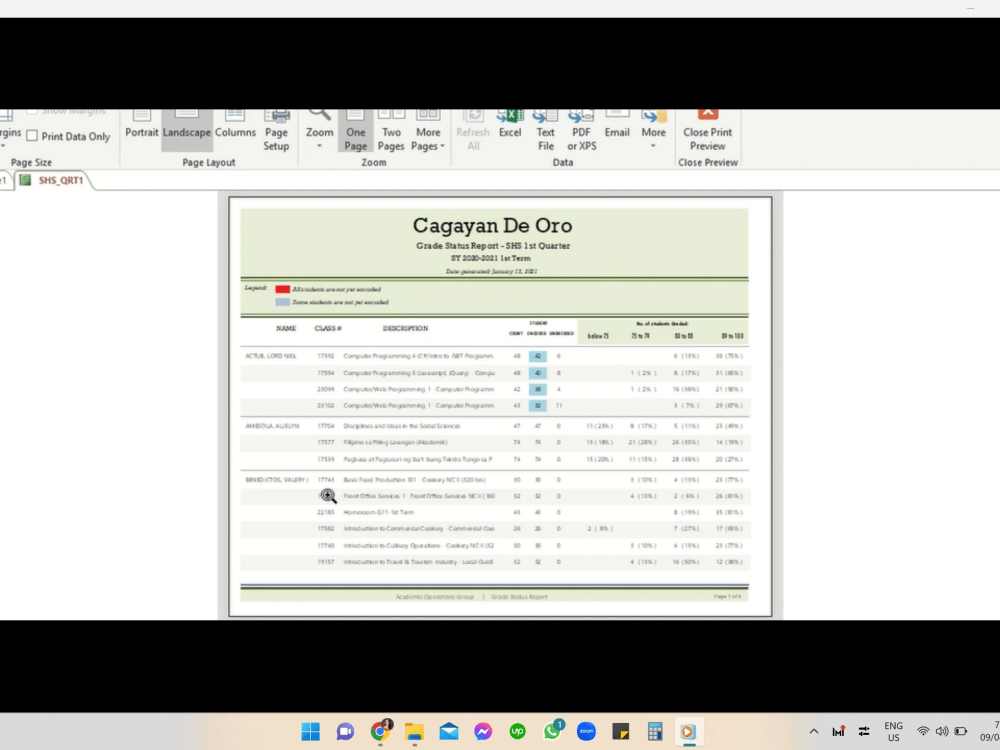1000x750 pixels.
Task: Click the active media player taskbar icon
Action: [688, 732]
